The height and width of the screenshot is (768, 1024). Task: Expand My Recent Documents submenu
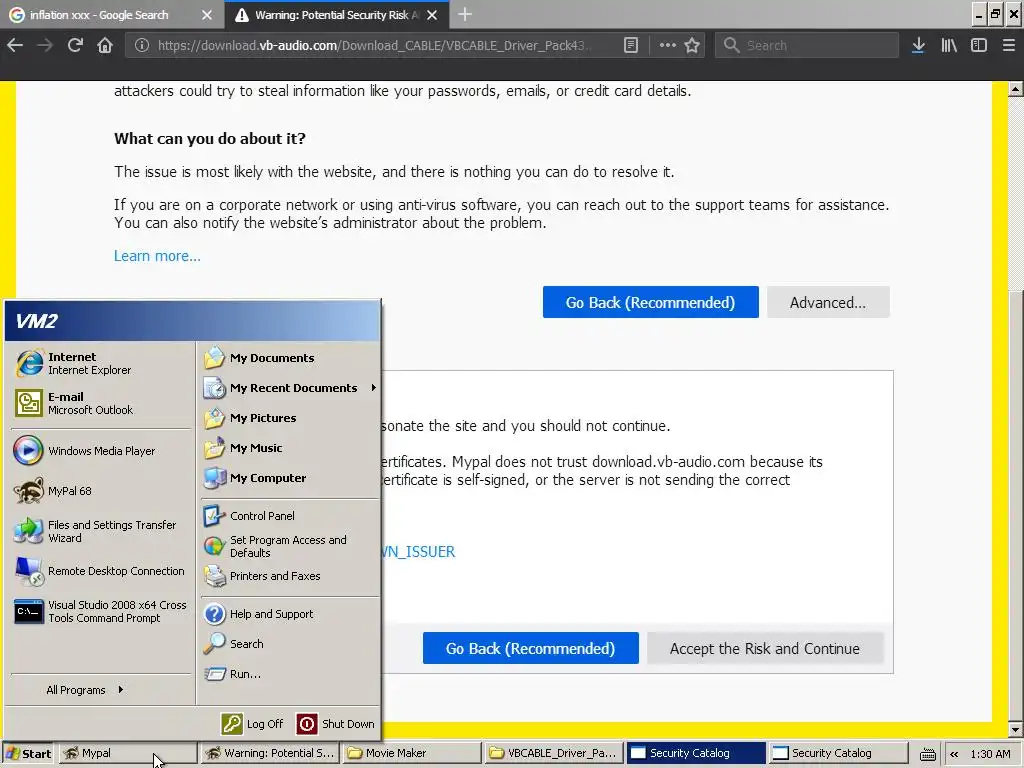tap(290, 388)
